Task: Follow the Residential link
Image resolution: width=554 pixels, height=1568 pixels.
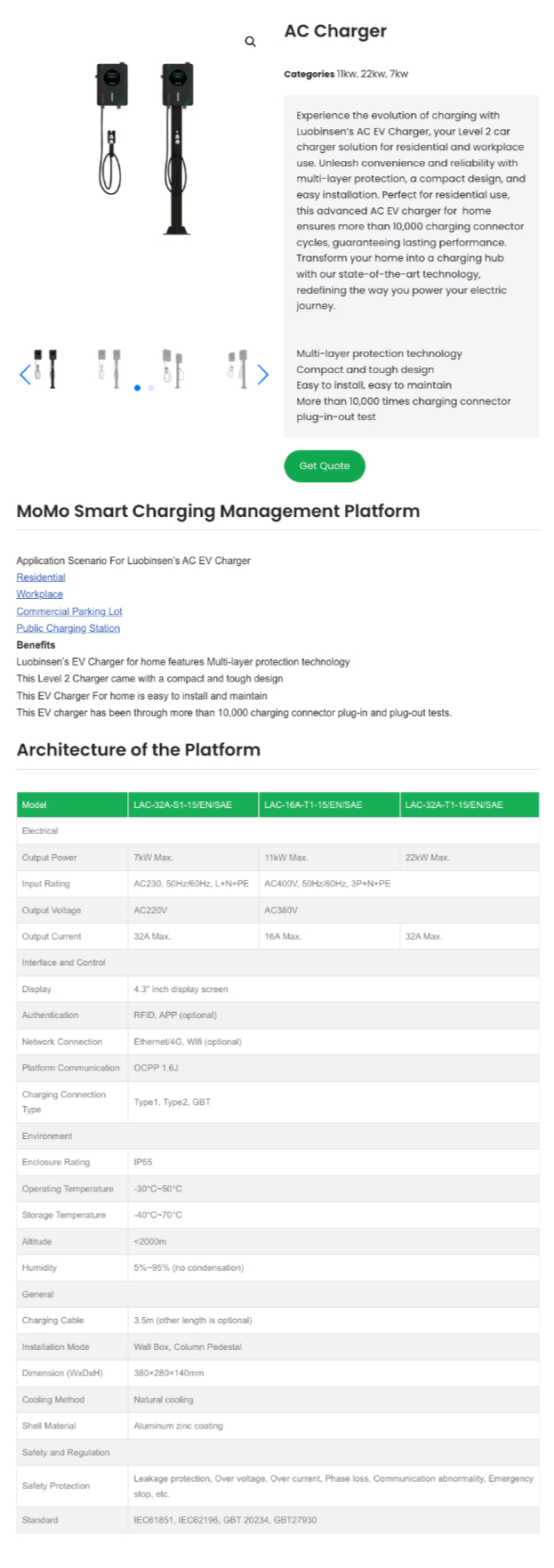Action: pyautogui.click(x=41, y=578)
